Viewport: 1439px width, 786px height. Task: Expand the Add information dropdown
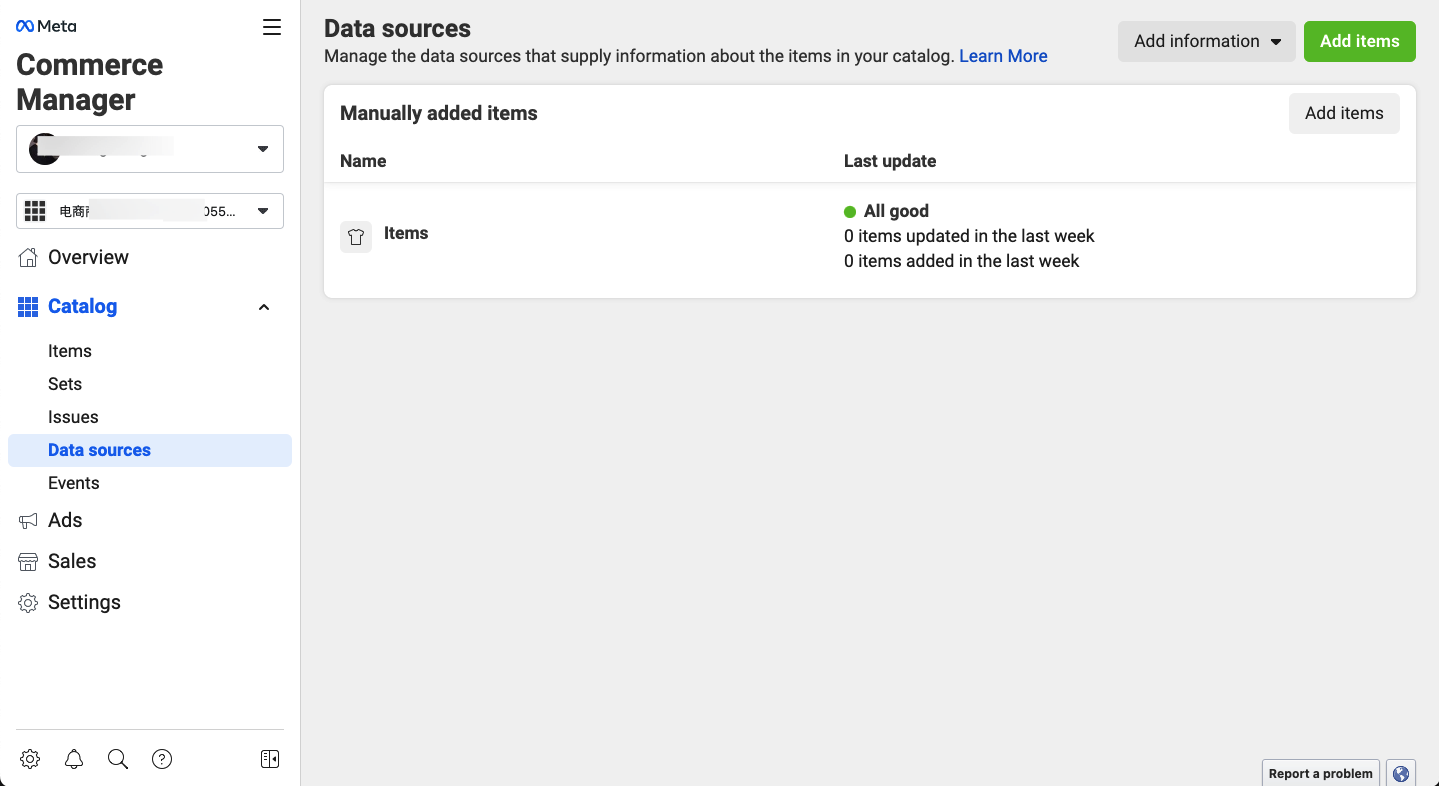click(x=1207, y=42)
